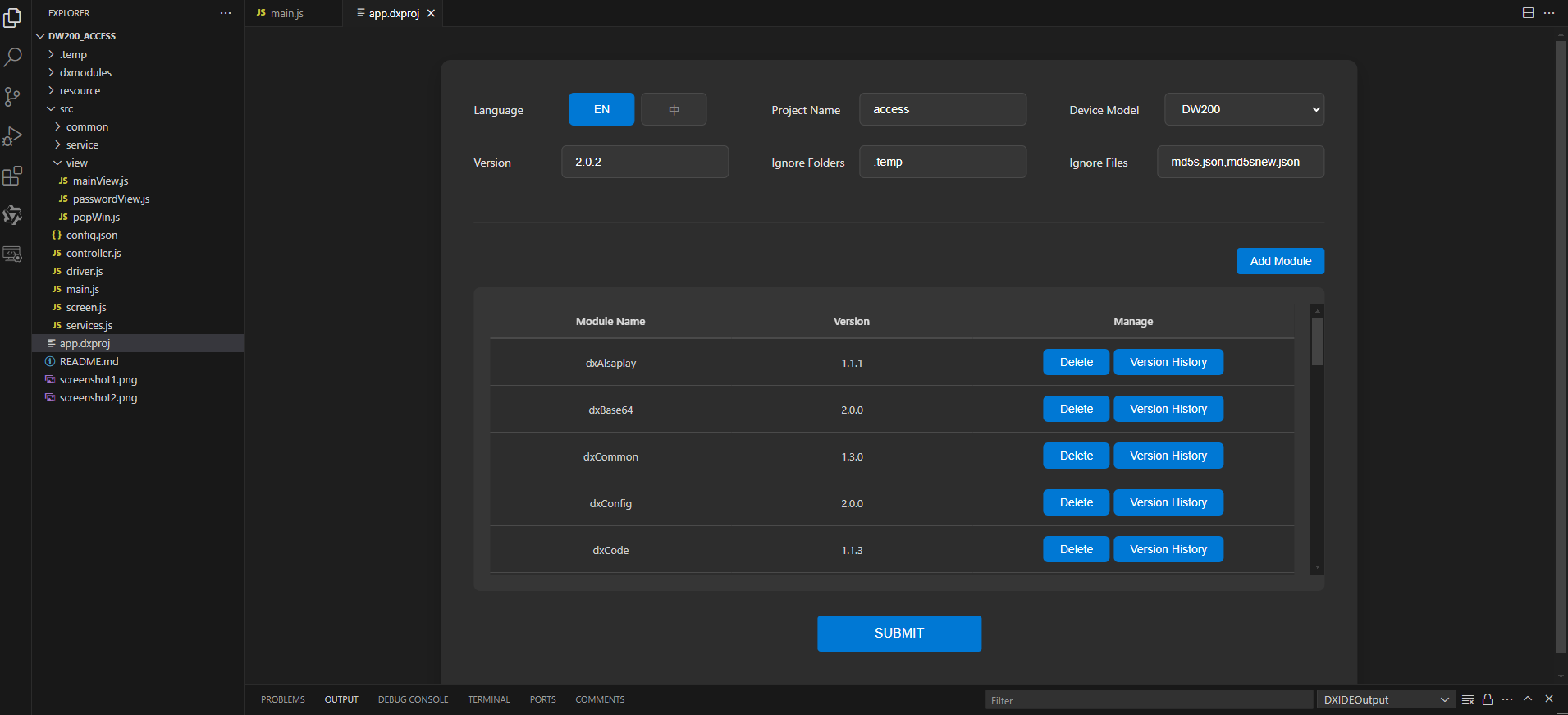Close the bottom output panel

pyautogui.click(x=1549, y=699)
